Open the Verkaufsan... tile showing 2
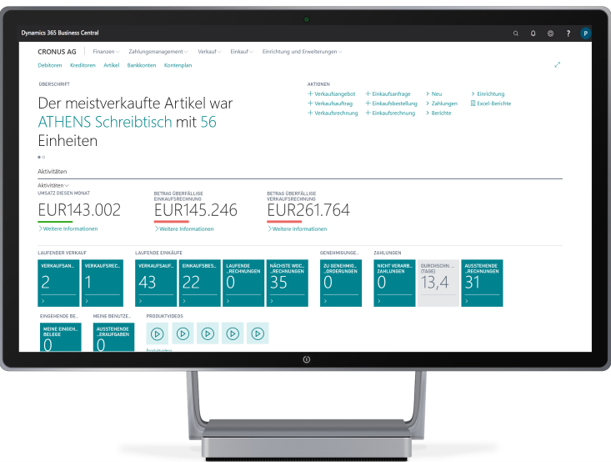Screen dimensions: 611x462 click(x=58, y=283)
